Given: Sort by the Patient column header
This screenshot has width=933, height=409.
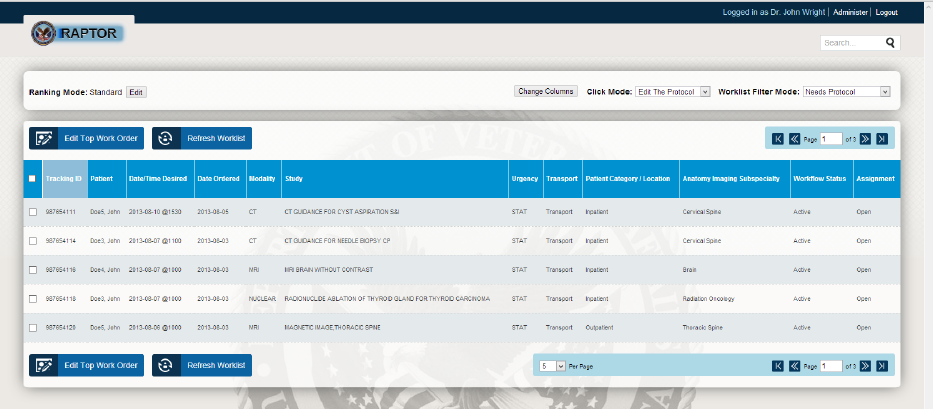Looking at the screenshot, I should [107, 179].
